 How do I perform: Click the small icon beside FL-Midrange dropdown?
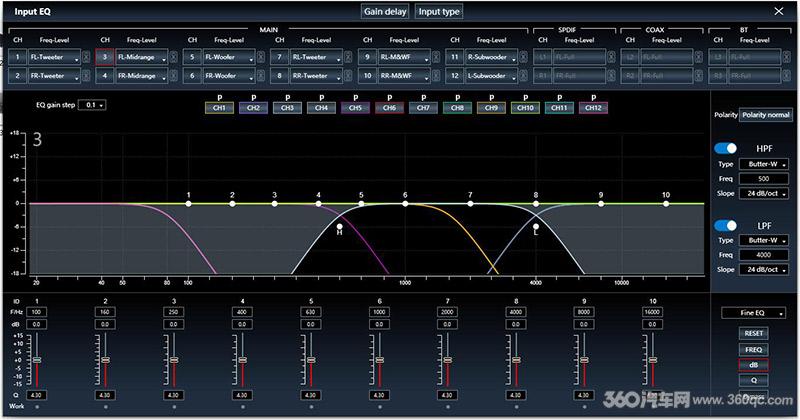coord(173,57)
